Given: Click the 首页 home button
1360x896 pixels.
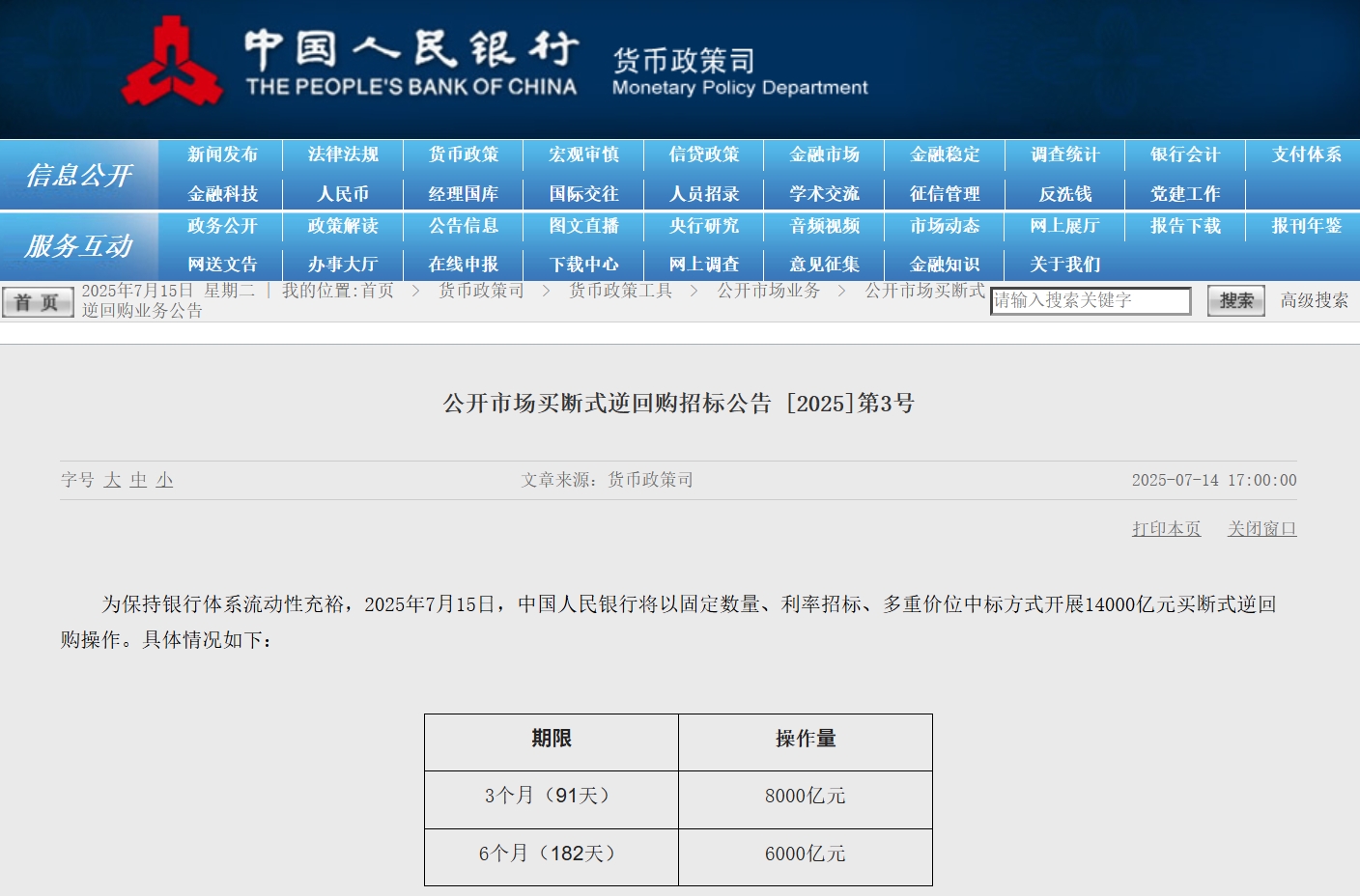Looking at the screenshot, I should [x=38, y=302].
